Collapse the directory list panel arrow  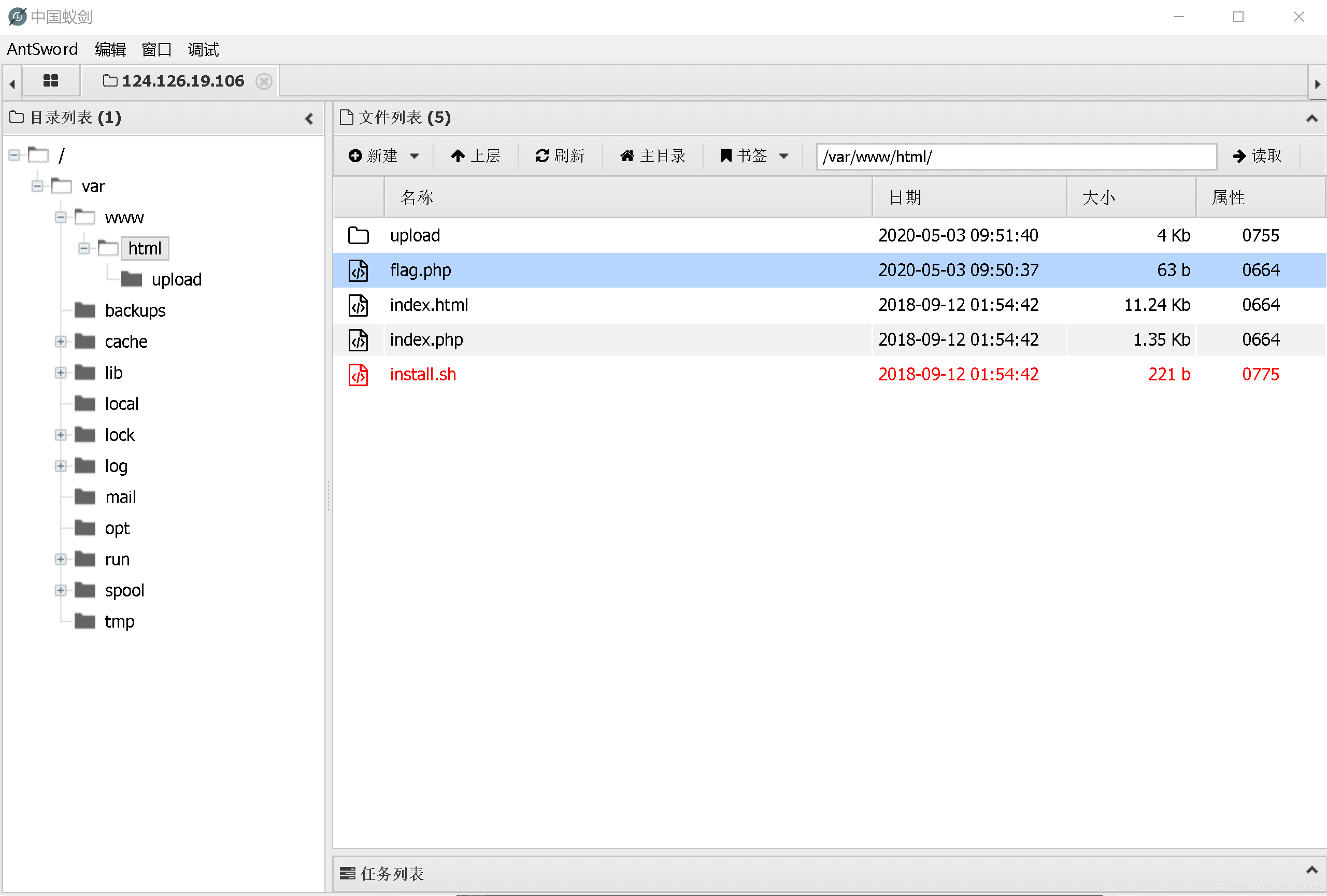pos(309,118)
